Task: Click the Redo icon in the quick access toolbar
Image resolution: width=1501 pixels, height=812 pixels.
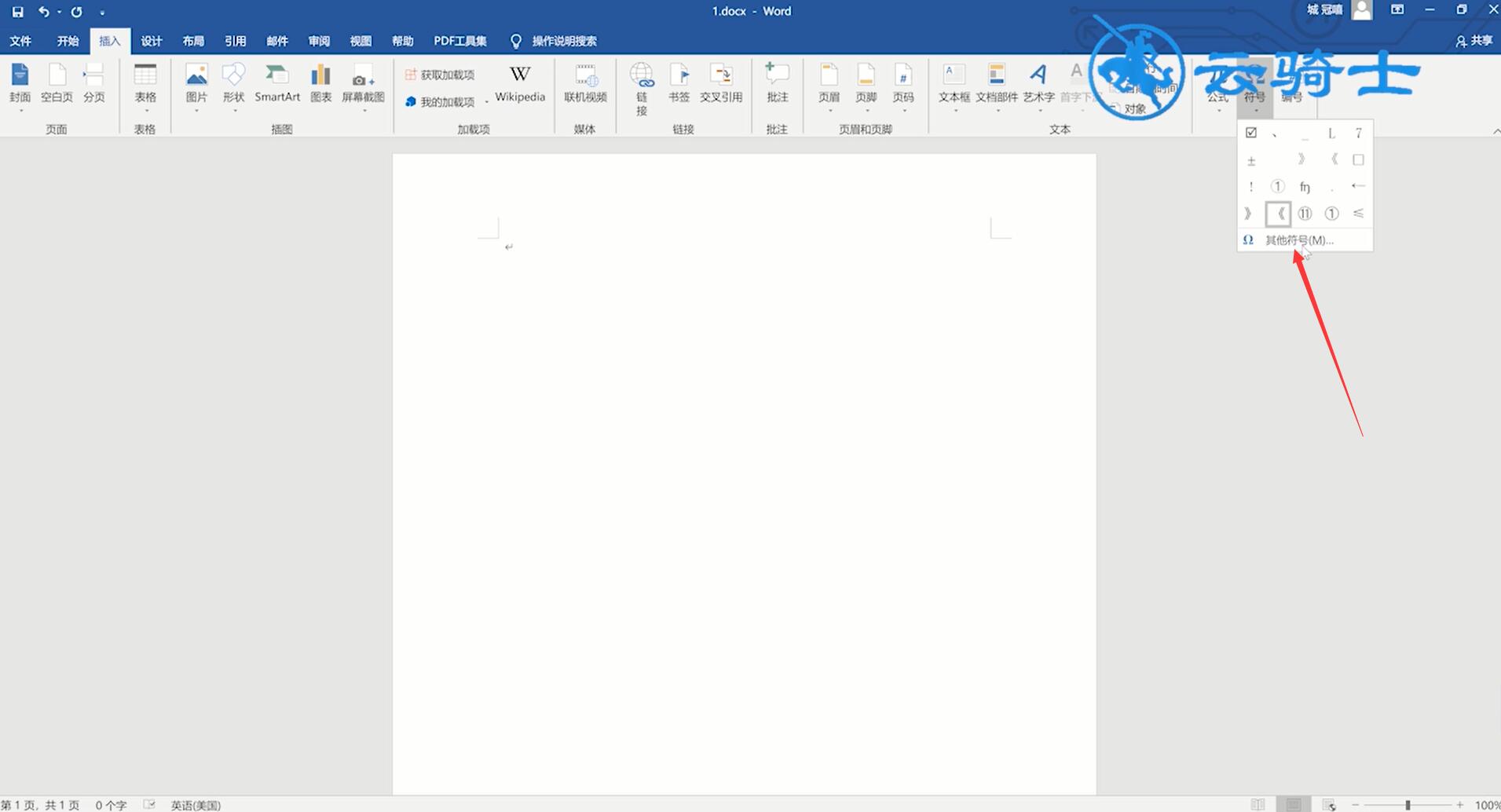Action: pyautogui.click(x=76, y=12)
